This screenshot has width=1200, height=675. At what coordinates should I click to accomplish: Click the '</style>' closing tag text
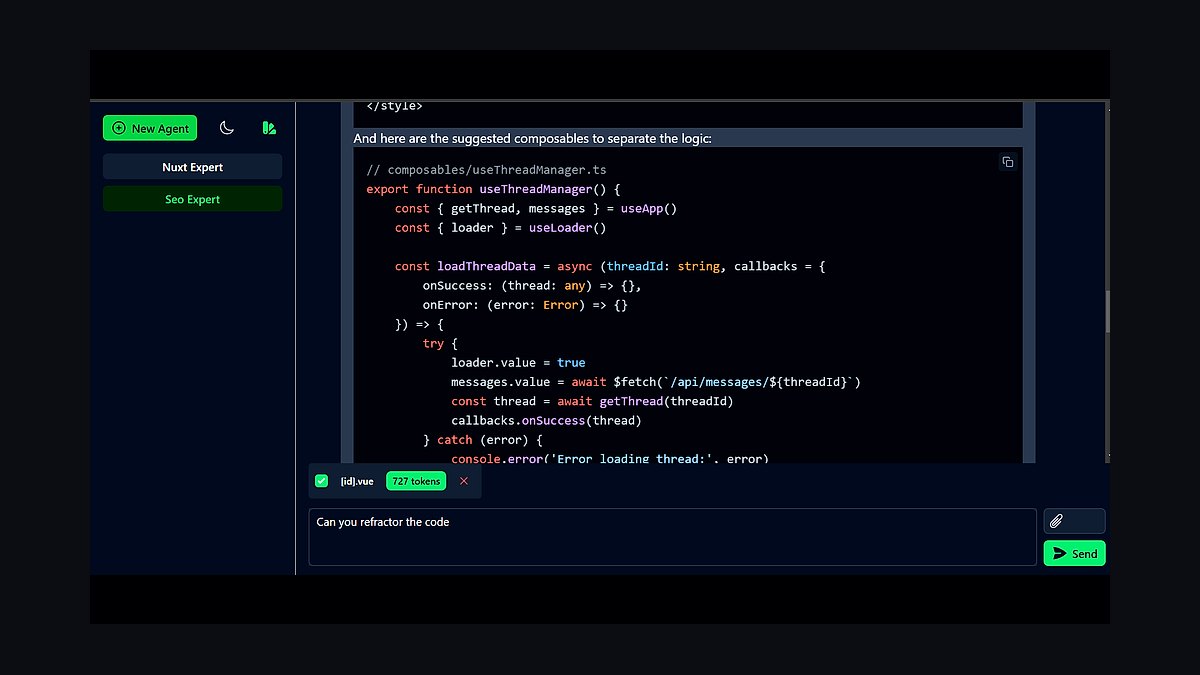(x=394, y=106)
